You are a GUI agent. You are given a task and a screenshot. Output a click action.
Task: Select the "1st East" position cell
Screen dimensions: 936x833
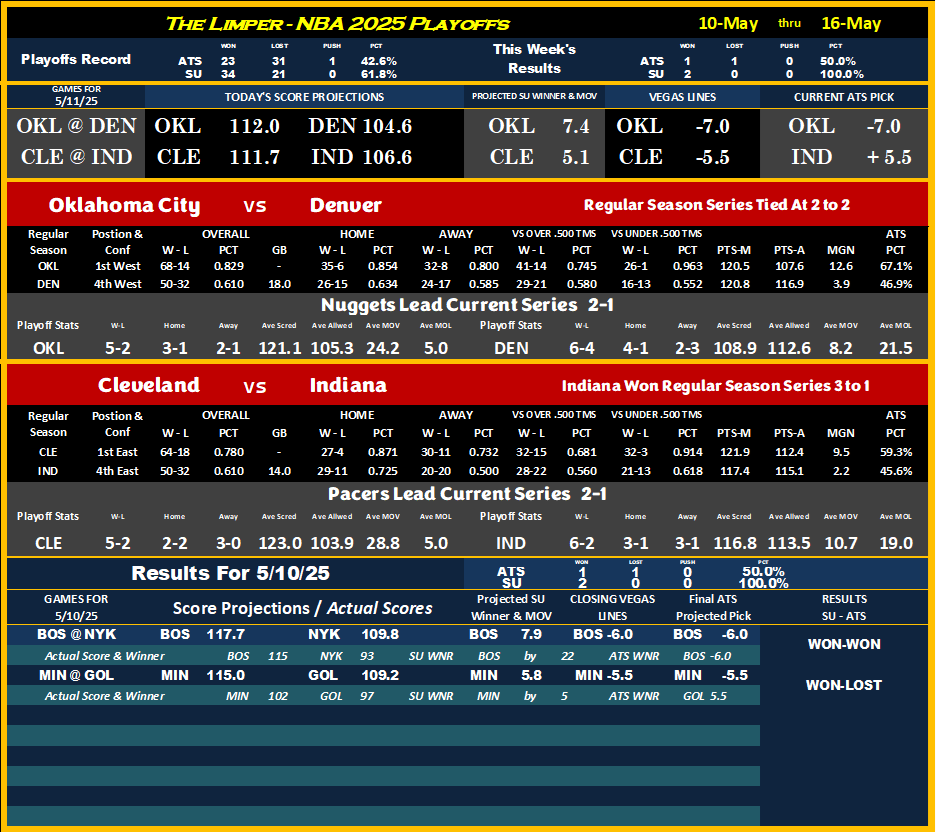pos(117,452)
